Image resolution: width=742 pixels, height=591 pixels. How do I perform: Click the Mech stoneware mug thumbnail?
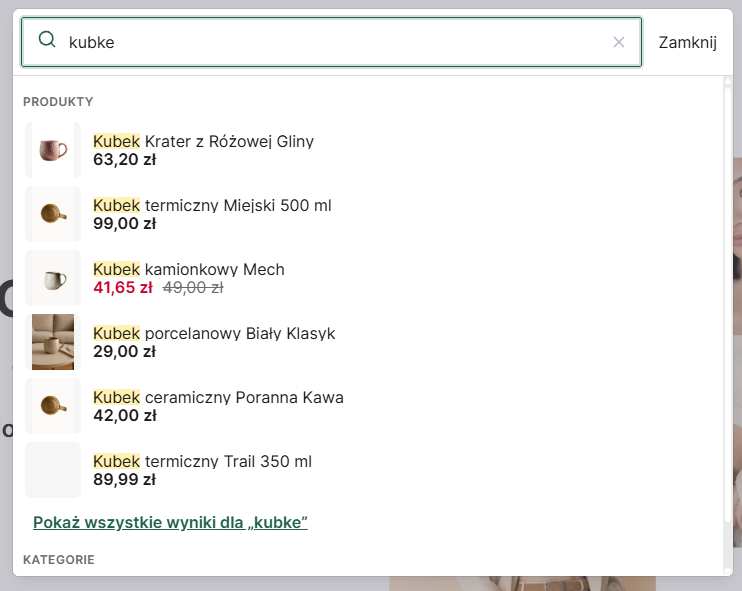point(53,278)
